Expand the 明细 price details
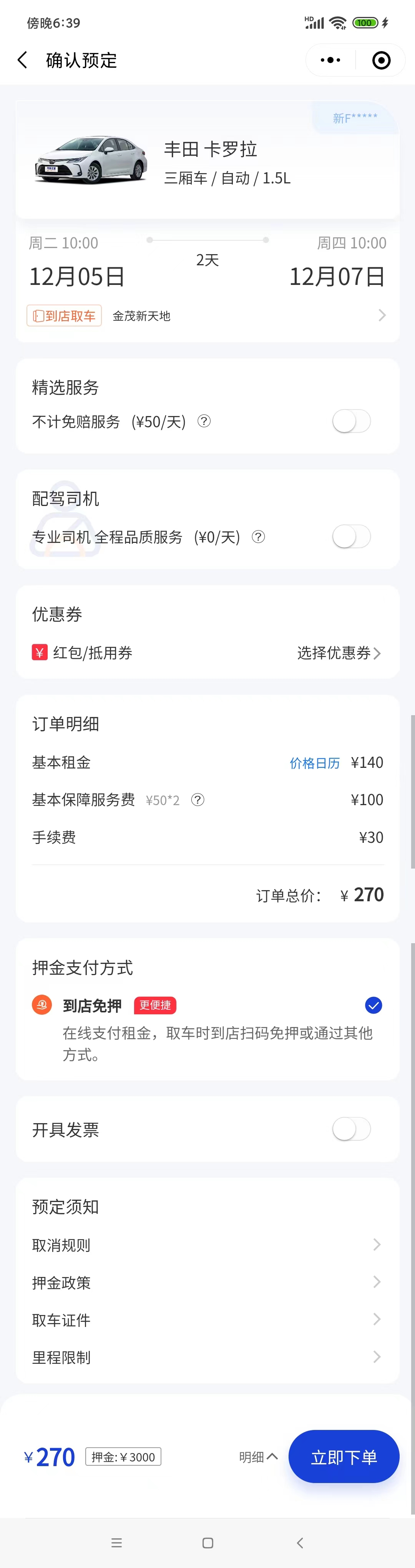The height and width of the screenshot is (1568, 415). point(258,1456)
